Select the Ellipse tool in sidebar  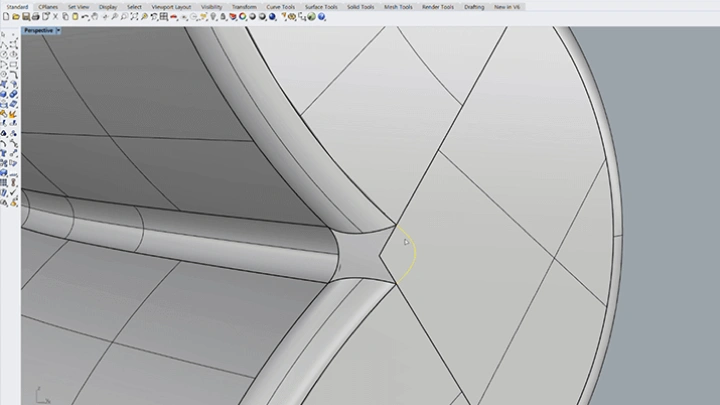click(13, 54)
